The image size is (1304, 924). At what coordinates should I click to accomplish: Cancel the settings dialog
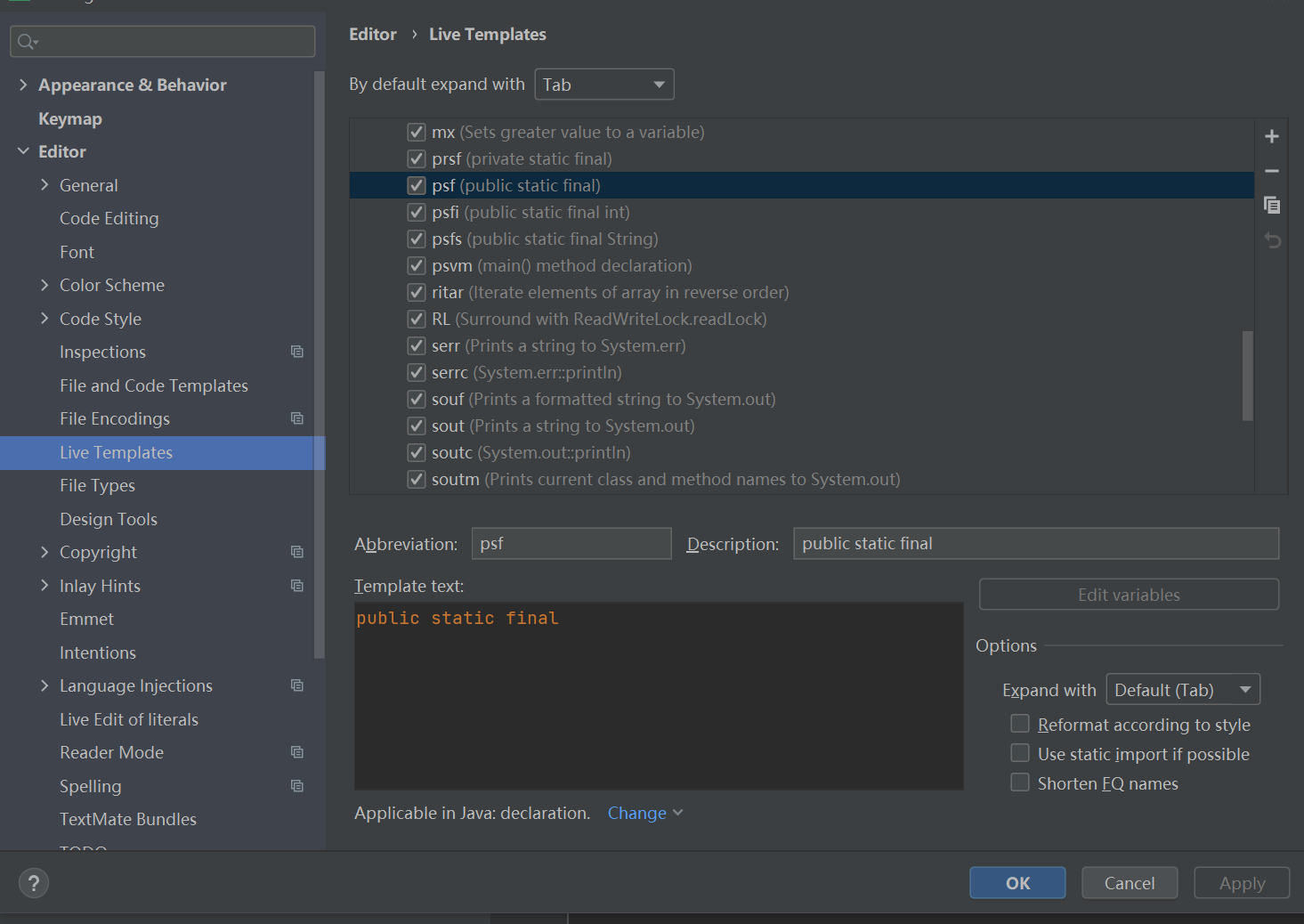click(x=1130, y=883)
